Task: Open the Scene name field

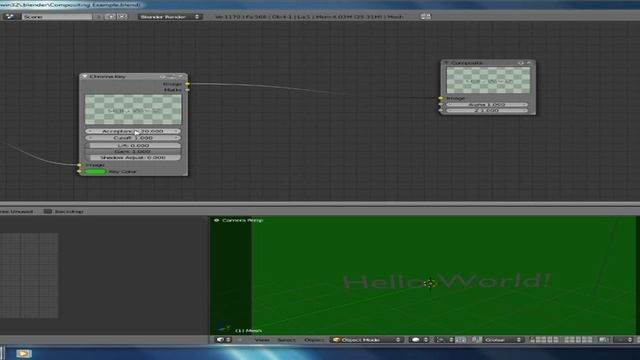Action: coord(56,17)
